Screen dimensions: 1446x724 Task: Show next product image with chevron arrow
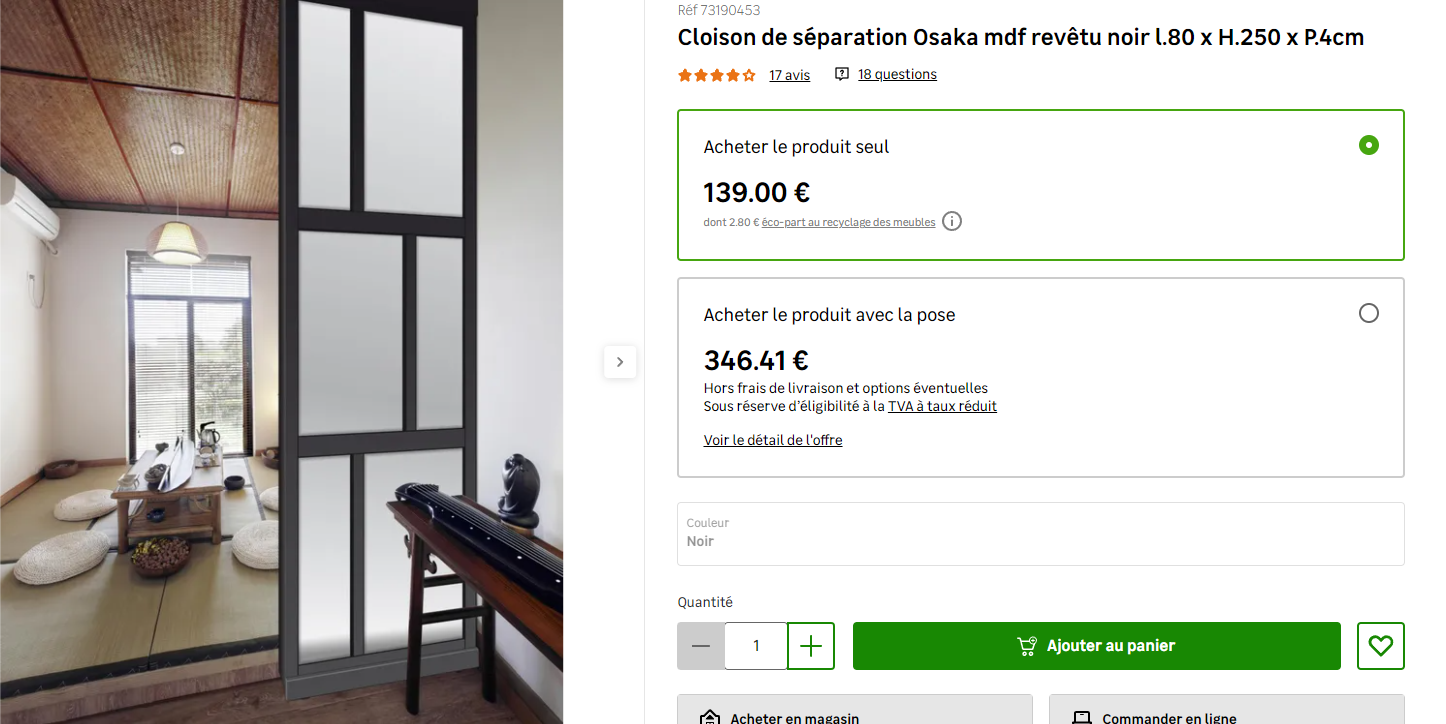click(620, 362)
